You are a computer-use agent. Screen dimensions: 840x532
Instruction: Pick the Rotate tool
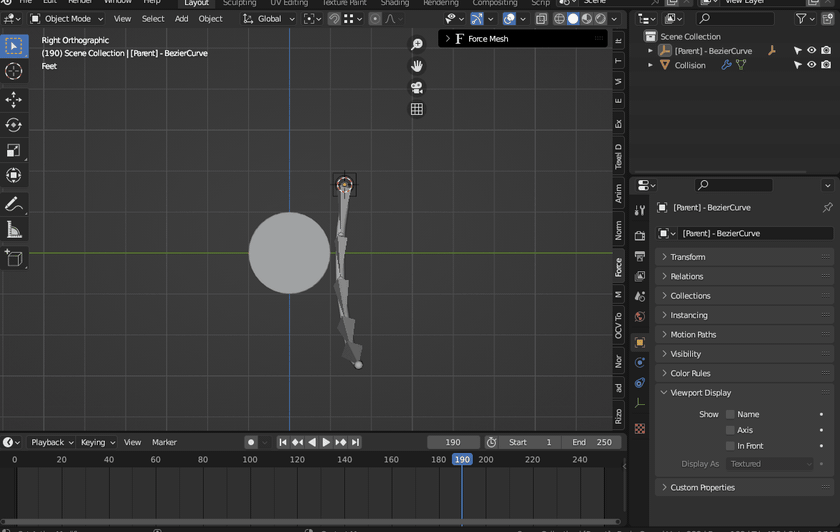pyautogui.click(x=13, y=125)
